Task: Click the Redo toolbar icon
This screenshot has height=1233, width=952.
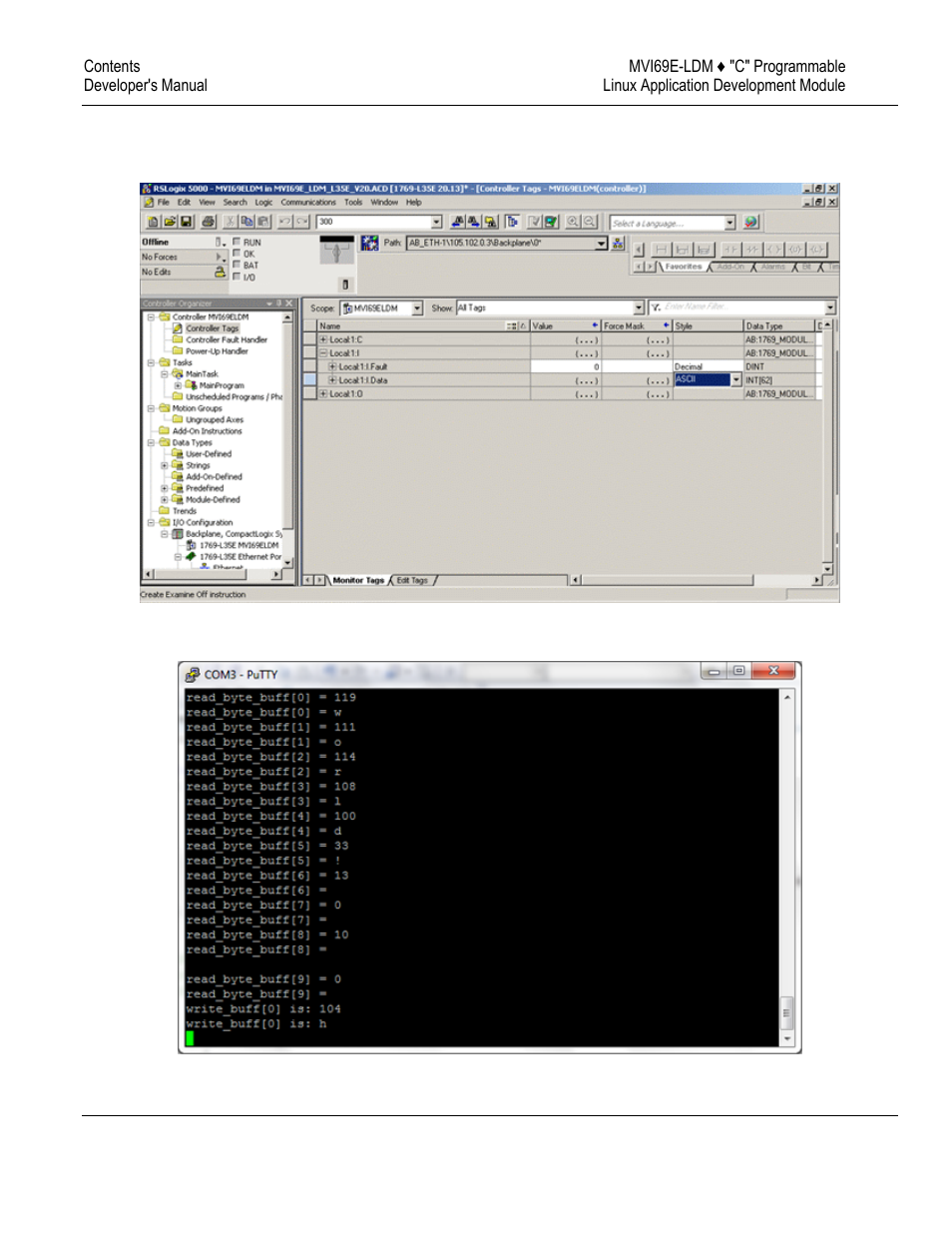Action: click(302, 222)
